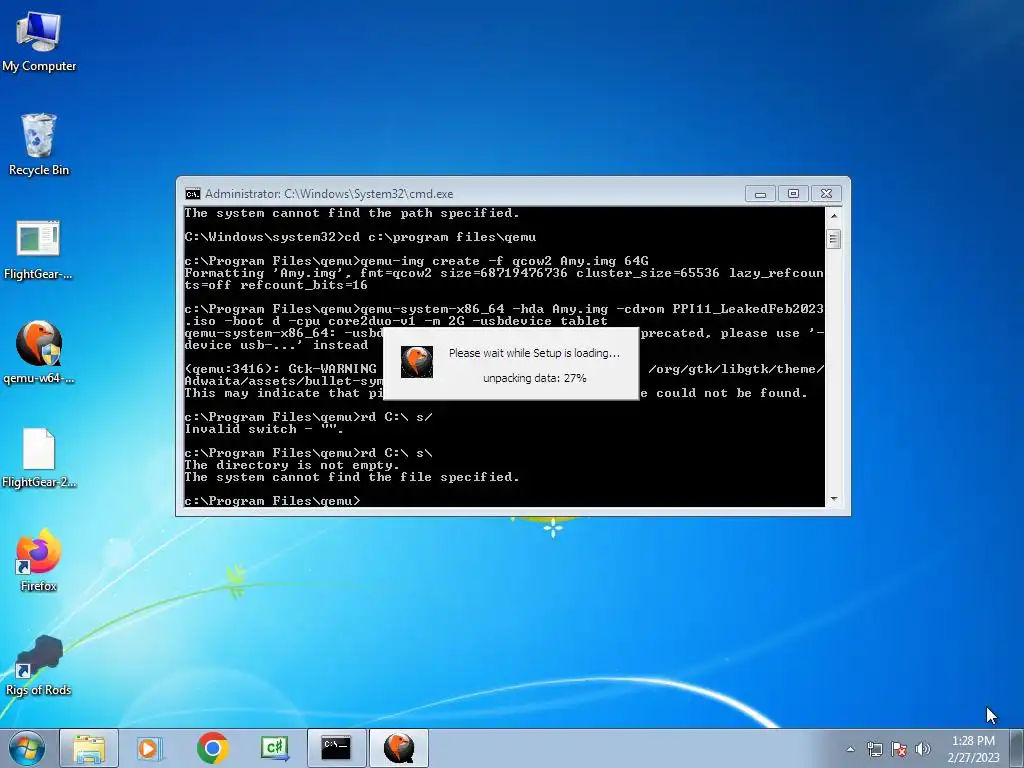Select the qemu-w64 installer desktop icon
The image size is (1024, 768).
39,353
